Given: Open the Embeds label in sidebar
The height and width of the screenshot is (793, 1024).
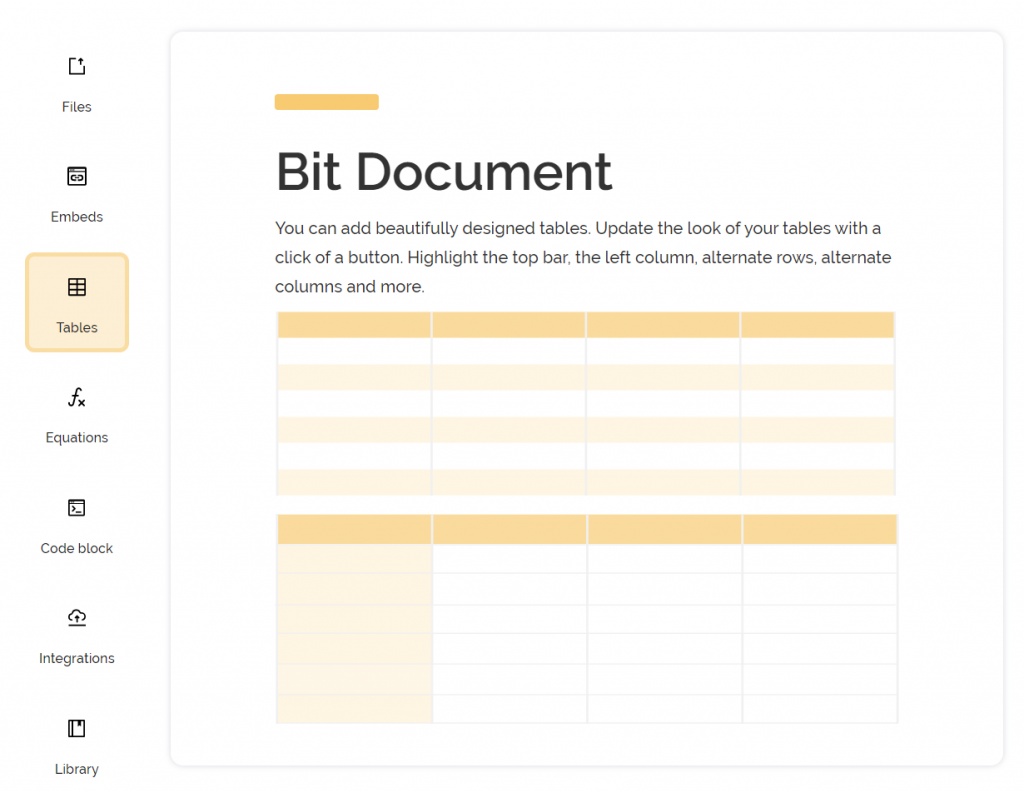Looking at the screenshot, I should coord(76,217).
